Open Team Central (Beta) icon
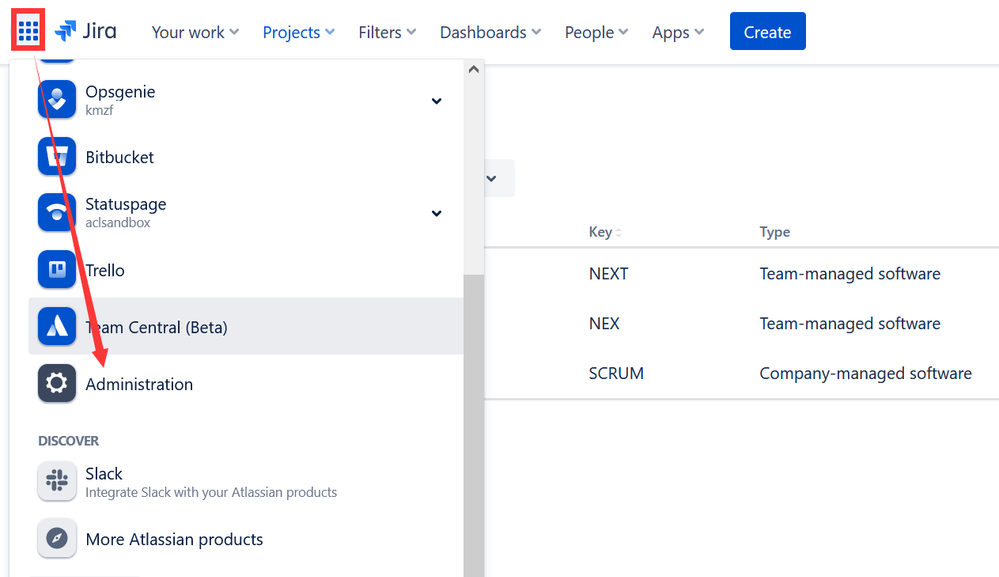Image resolution: width=999 pixels, height=577 pixels. tap(57, 326)
